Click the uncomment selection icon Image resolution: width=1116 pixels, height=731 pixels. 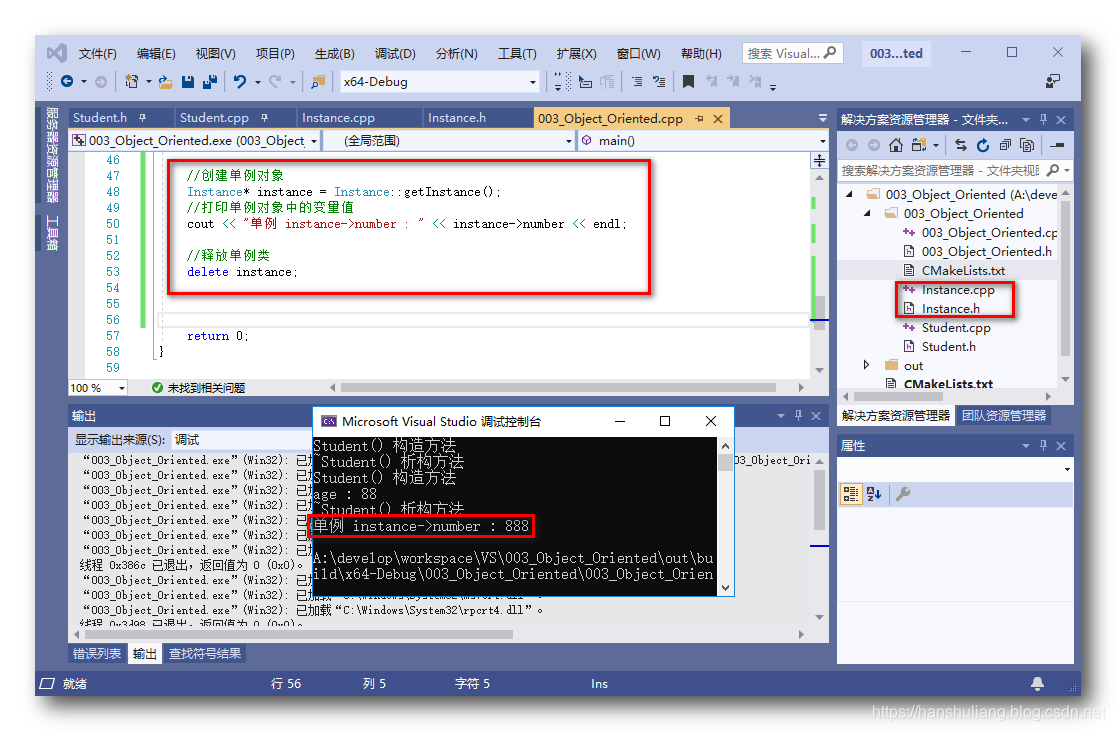[659, 82]
